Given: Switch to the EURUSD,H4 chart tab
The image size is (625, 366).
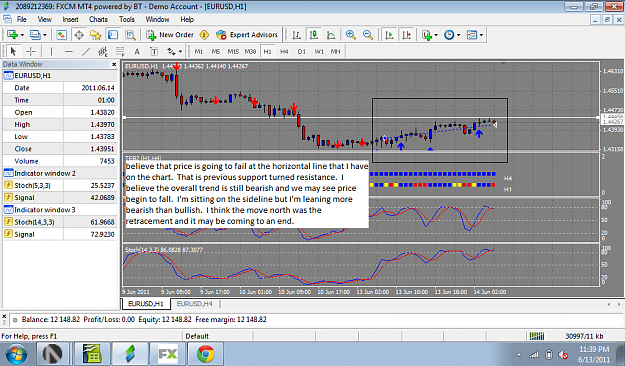Looking at the screenshot, I should (x=195, y=304).
